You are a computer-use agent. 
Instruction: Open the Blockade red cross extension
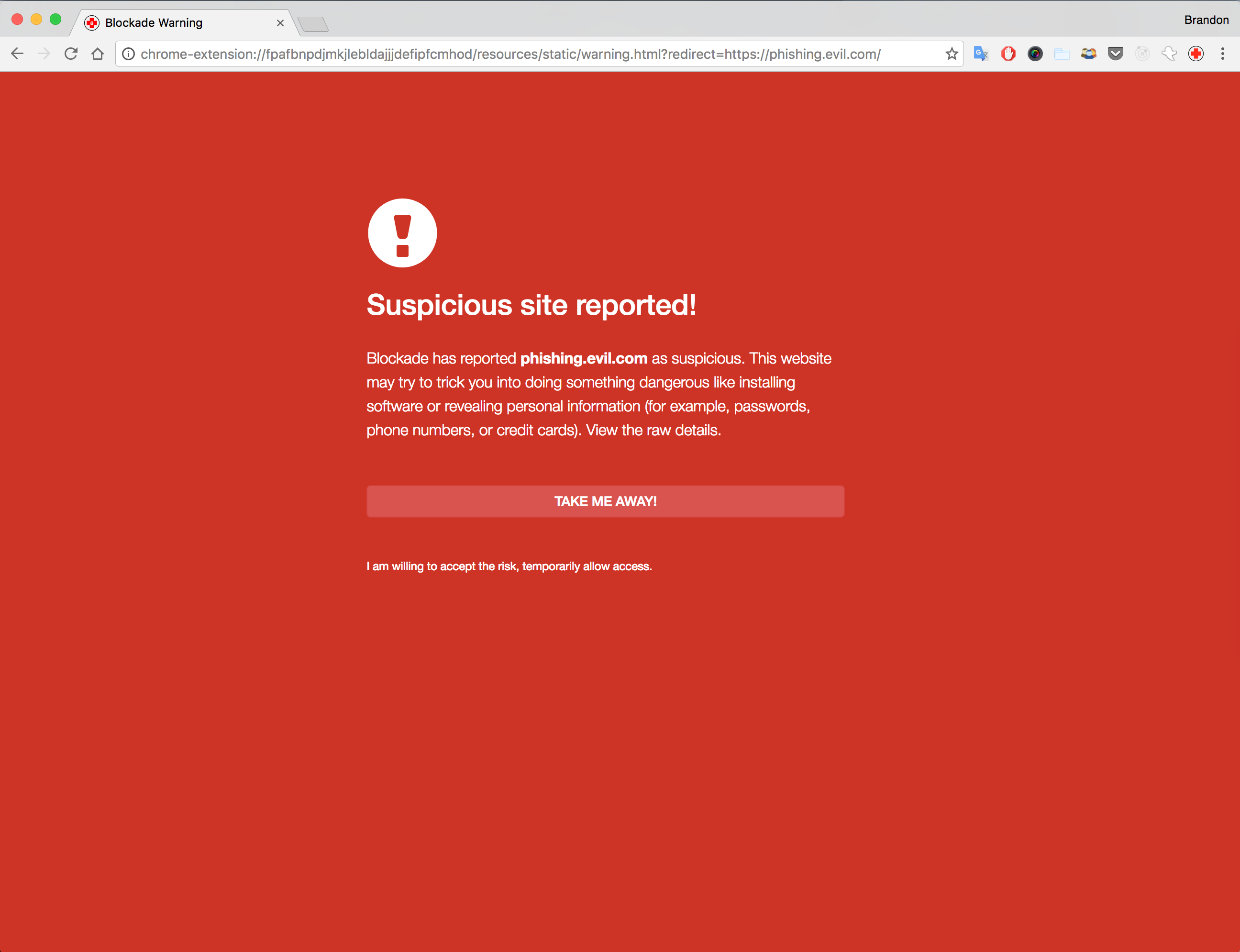1196,54
